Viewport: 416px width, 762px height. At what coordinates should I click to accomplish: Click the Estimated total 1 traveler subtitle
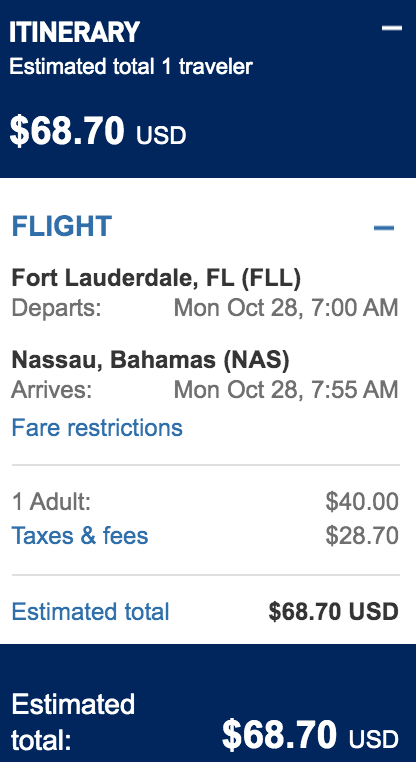point(131,67)
